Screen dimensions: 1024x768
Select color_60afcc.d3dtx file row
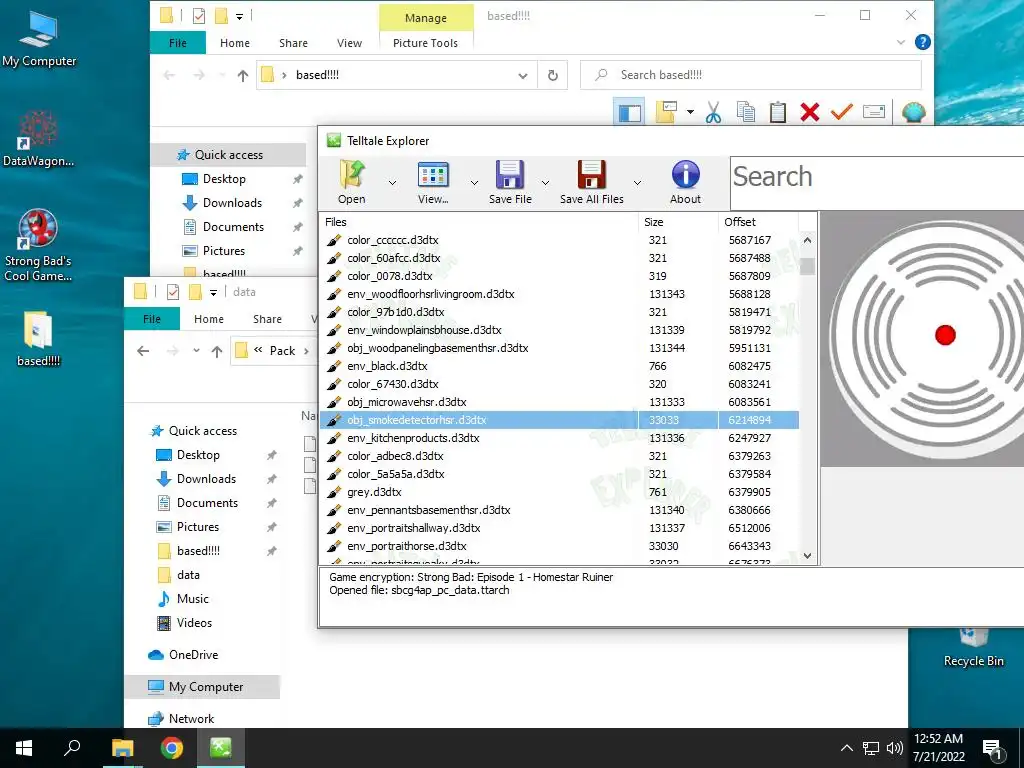(x=560, y=258)
